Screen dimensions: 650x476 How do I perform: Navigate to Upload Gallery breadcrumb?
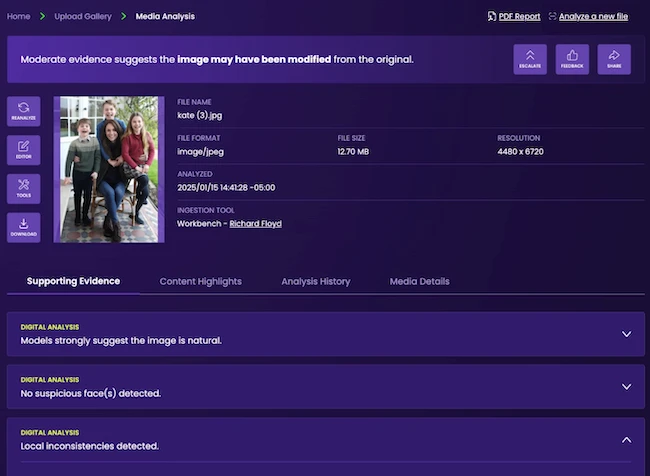click(x=83, y=17)
